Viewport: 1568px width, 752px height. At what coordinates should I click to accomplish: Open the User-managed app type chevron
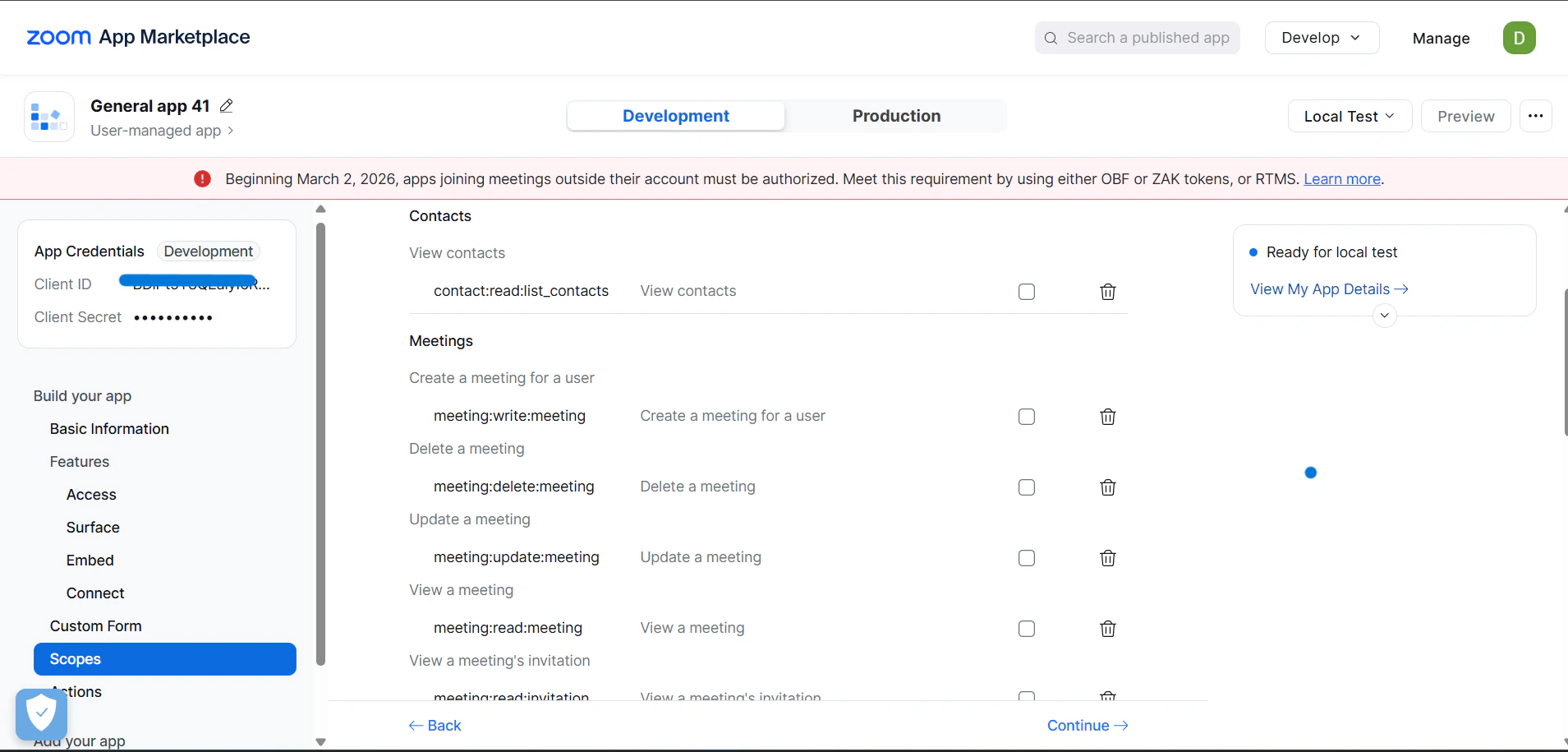coord(230,131)
